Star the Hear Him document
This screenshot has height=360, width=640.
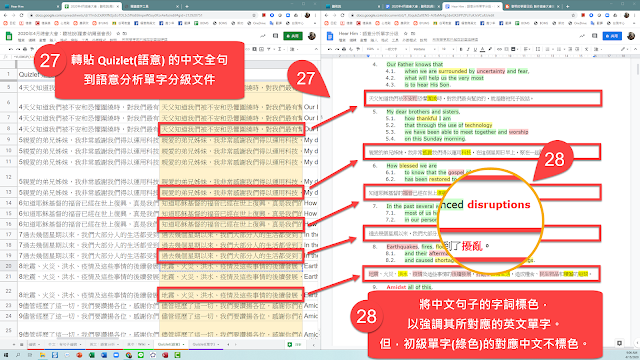click(x=405, y=33)
